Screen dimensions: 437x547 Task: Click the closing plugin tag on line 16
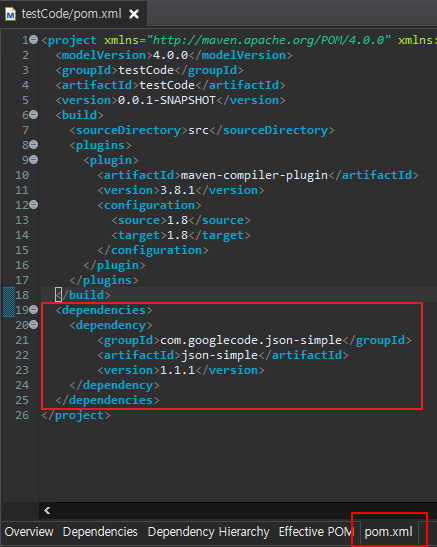114,265
